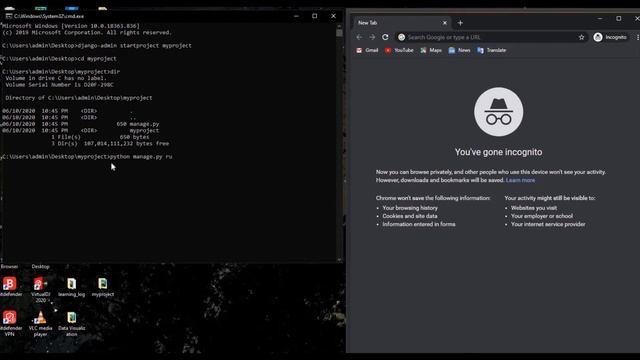
Task: Close the New Tab tab
Action: click(444, 23)
